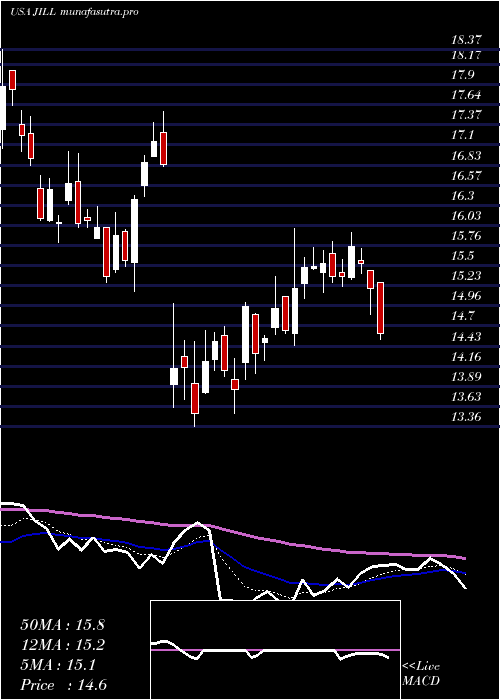Image resolution: width=500 pixels, height=700 pixels.
Task: Select the 14.16 price level label
Action: pyautogui.click(x=466, y=357)
